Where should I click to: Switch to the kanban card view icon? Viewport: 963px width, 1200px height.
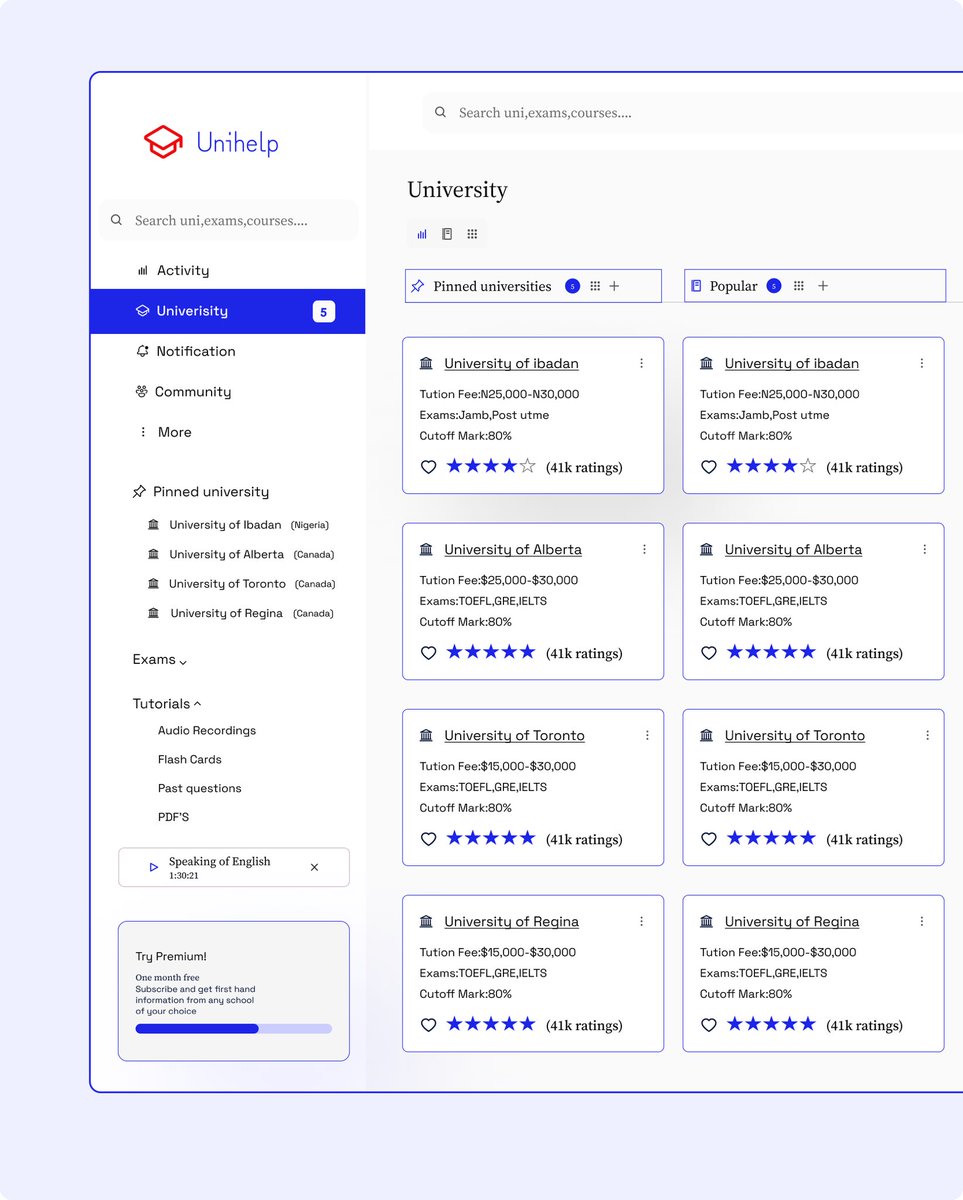point(447,233)
